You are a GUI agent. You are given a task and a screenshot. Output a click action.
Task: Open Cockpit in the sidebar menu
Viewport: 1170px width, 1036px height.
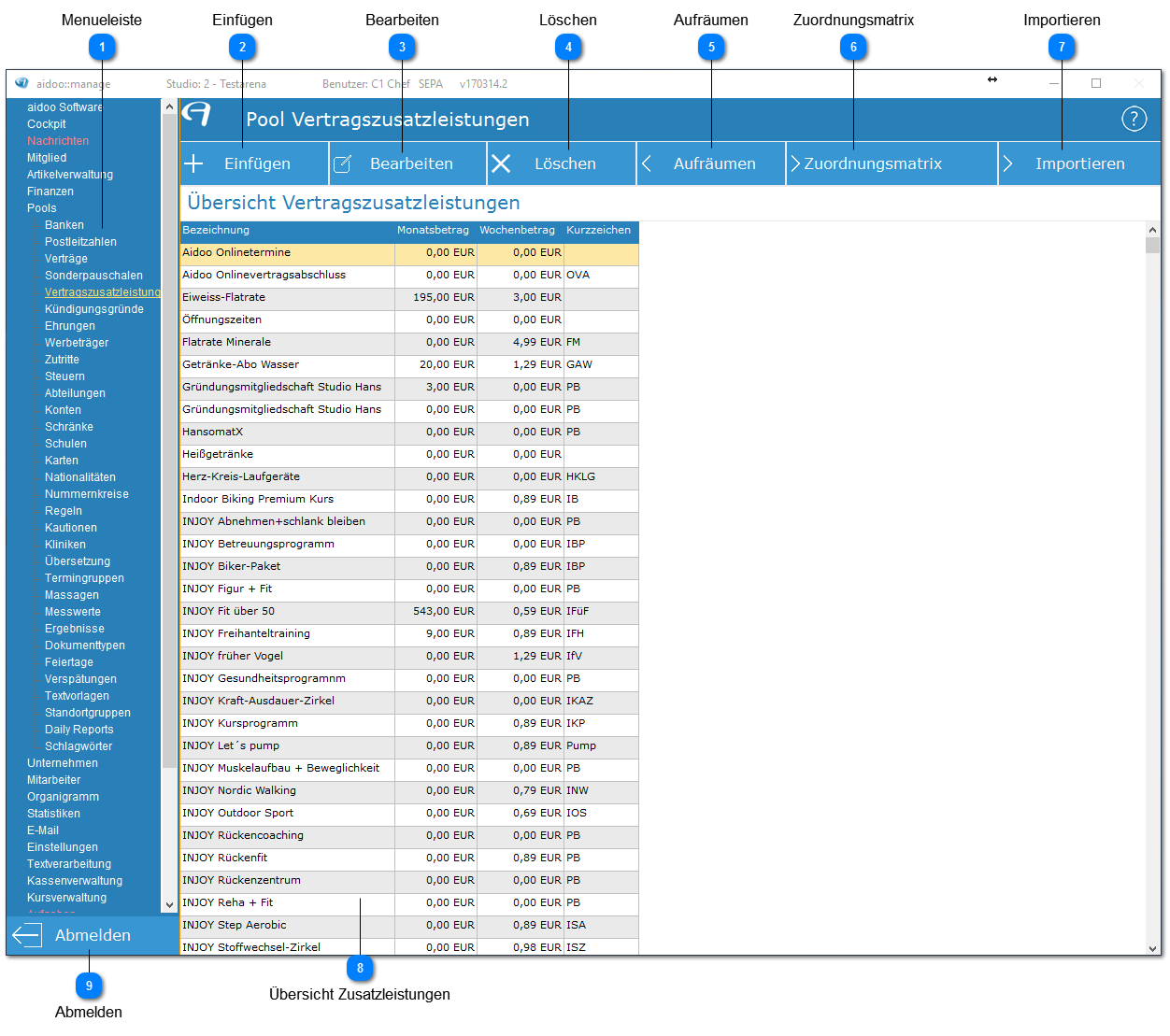point(46,124)
